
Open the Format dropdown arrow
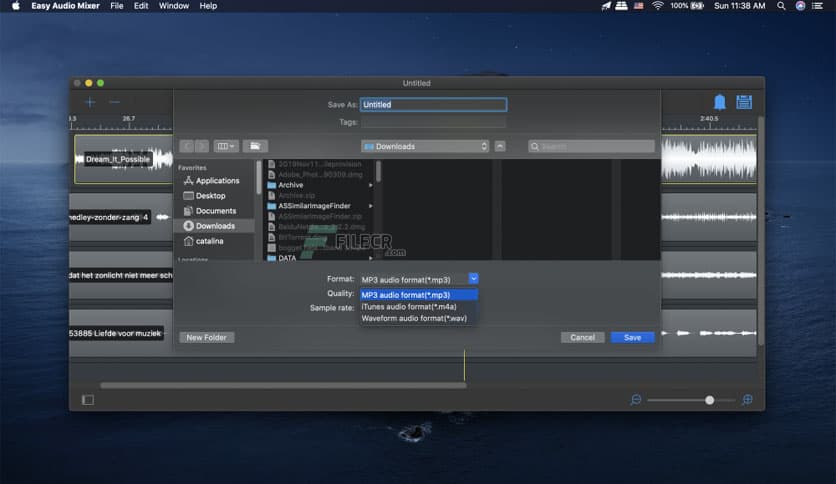tap(473, 279)
